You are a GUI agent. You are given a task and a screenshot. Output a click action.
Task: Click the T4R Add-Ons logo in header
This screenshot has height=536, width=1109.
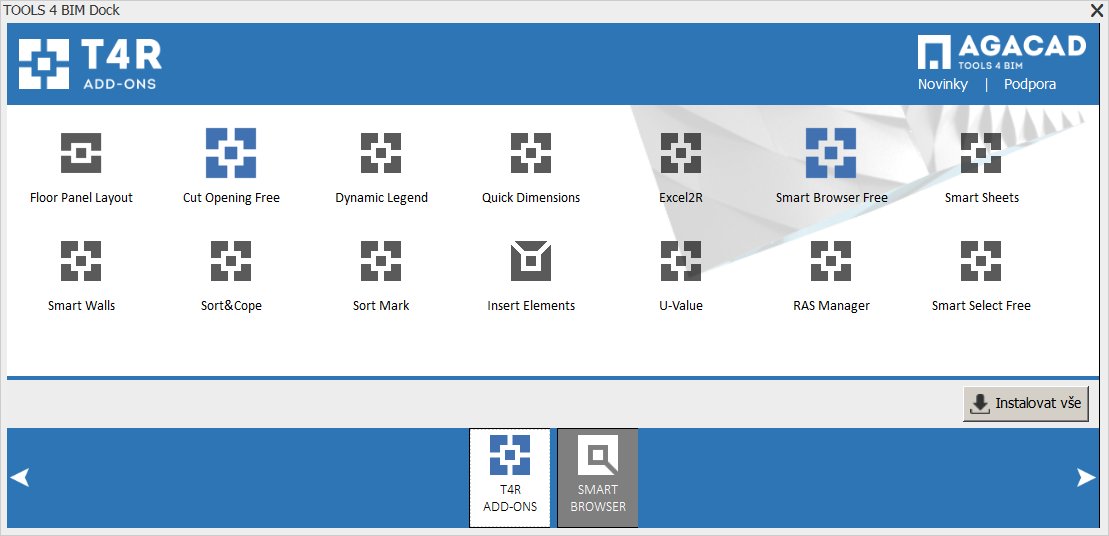[x=90, y=64]
